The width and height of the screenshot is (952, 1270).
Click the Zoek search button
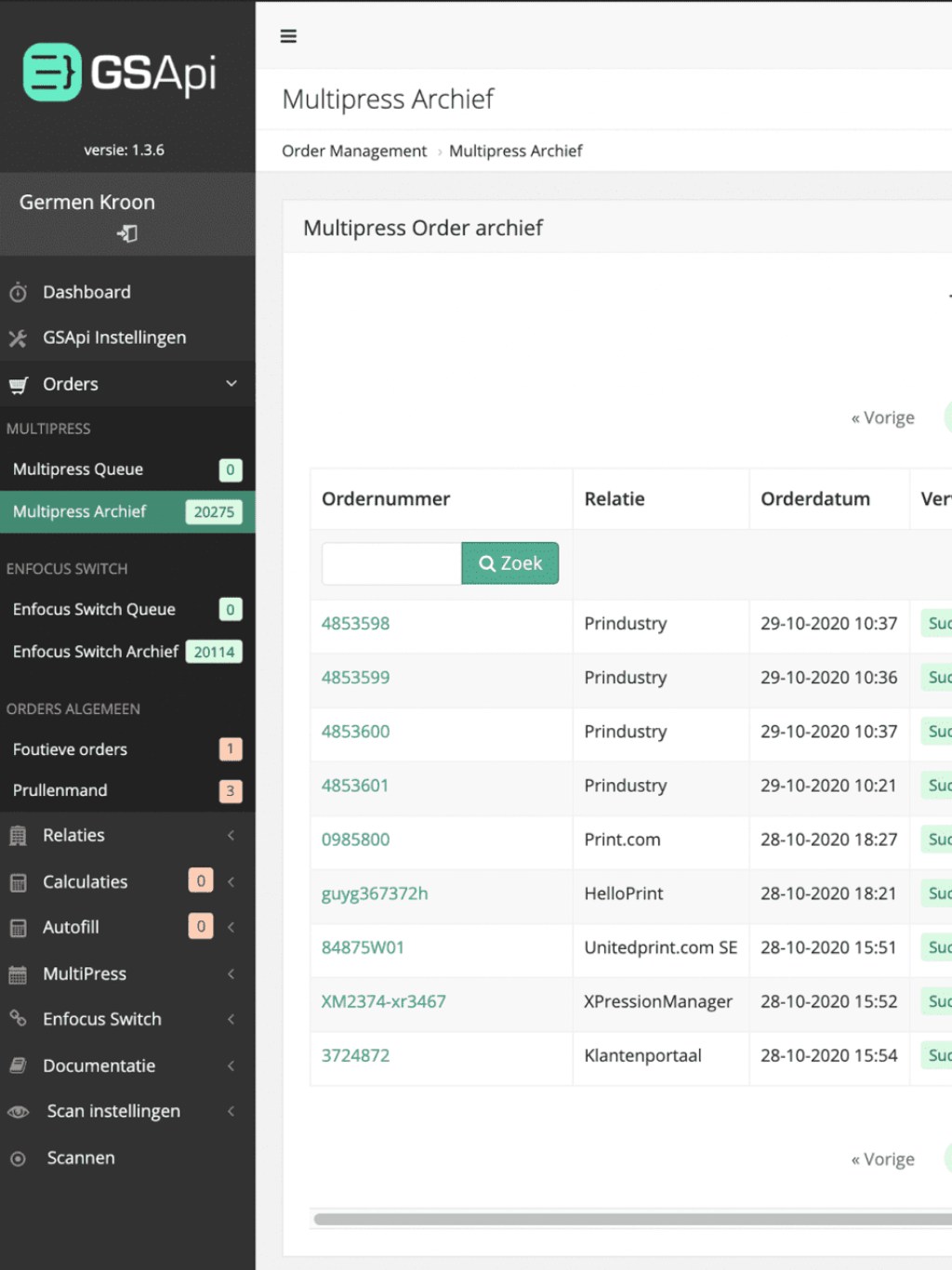(510, 563)
